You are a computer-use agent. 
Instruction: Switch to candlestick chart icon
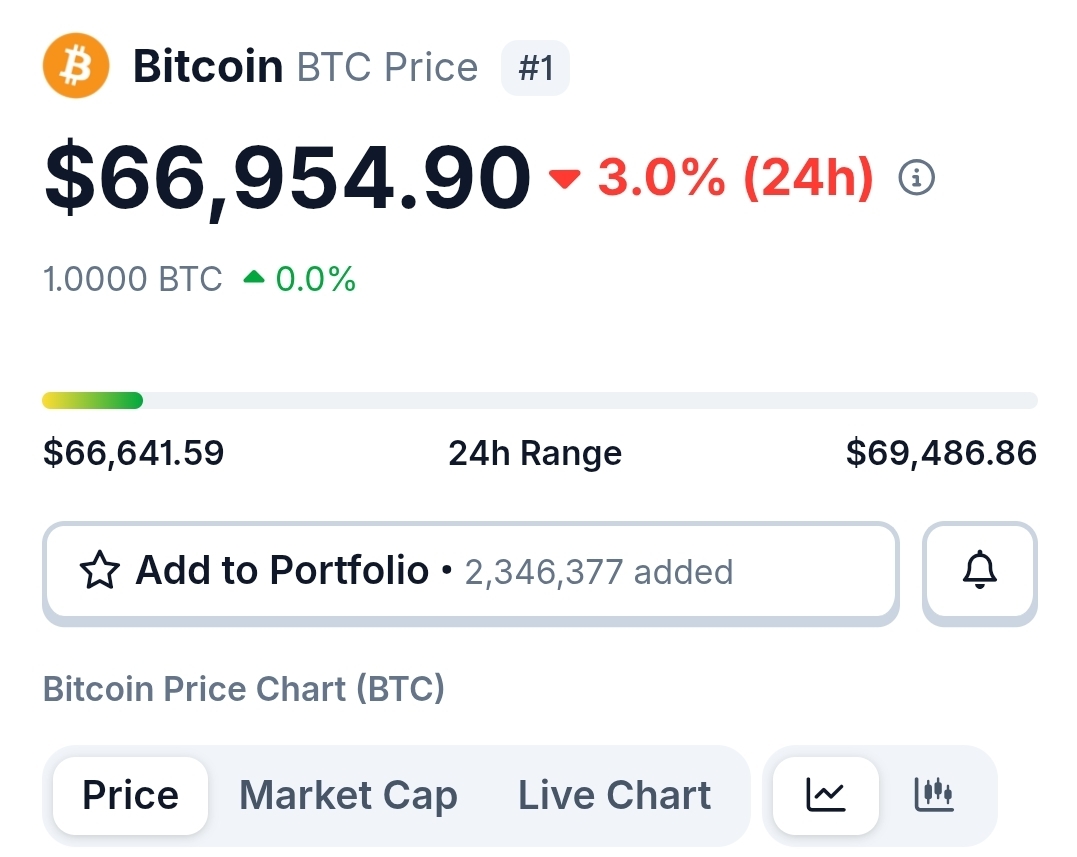tap(934, 795)
